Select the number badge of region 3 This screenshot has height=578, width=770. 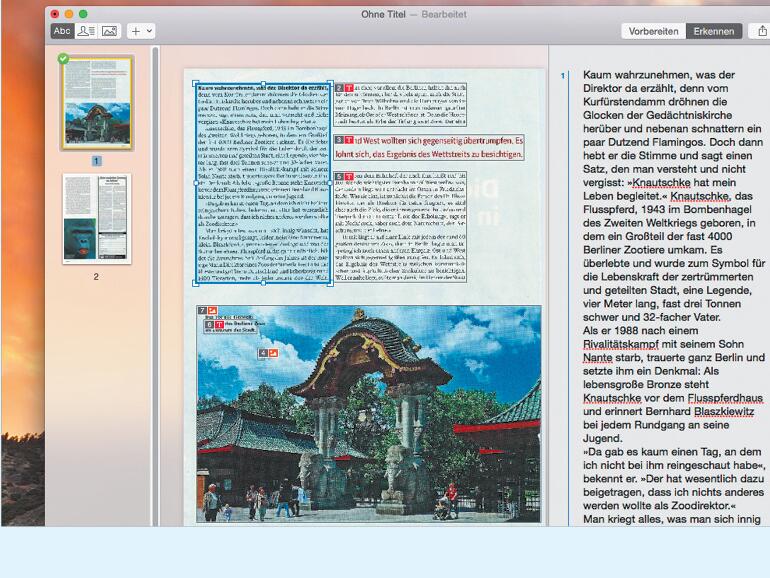tap(340, 140)
